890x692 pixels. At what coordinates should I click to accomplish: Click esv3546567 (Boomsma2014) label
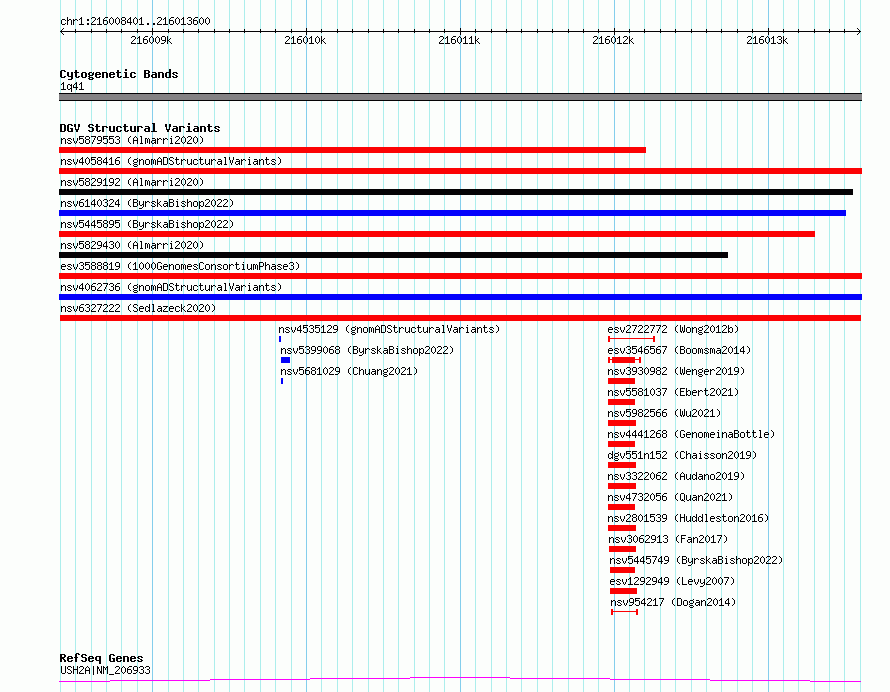679,350
